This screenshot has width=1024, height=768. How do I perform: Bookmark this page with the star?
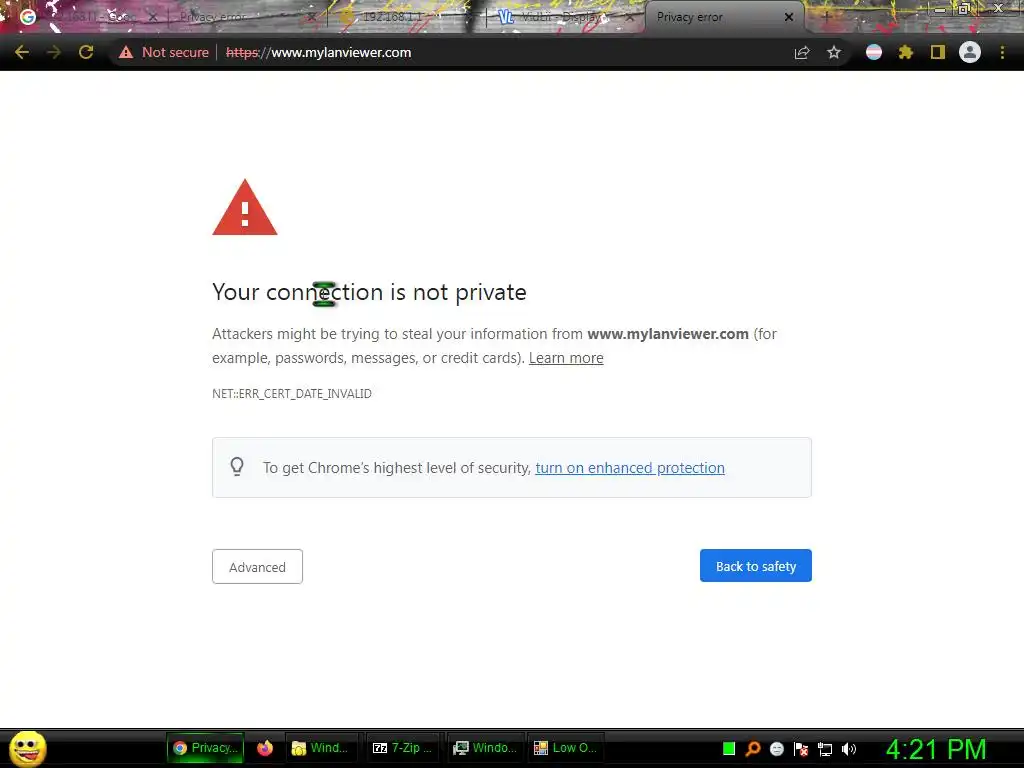pyautogui.click(x=834, y=52)
